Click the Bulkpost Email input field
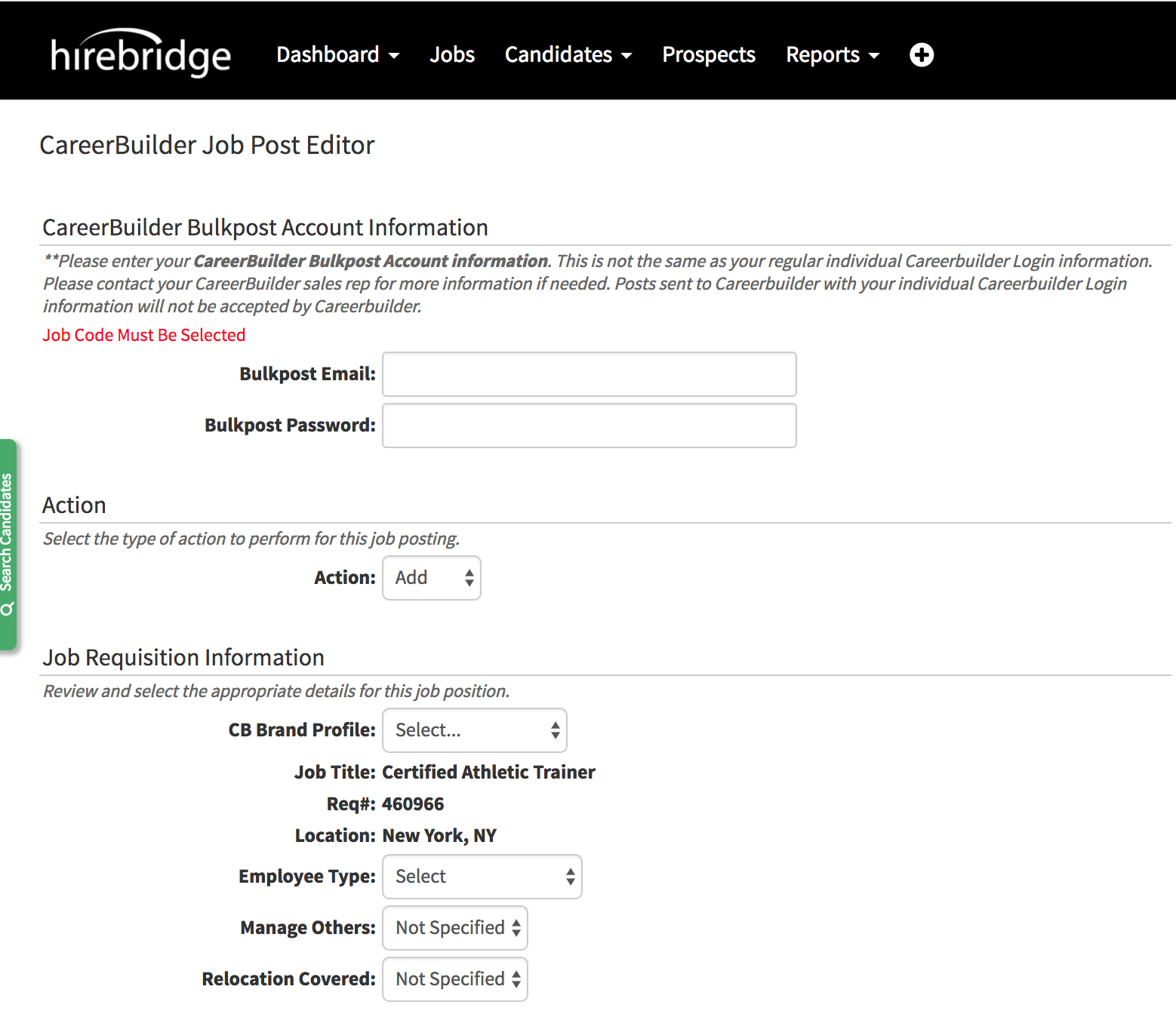This screenshot has width=1176, height=1014. (589, 374)
